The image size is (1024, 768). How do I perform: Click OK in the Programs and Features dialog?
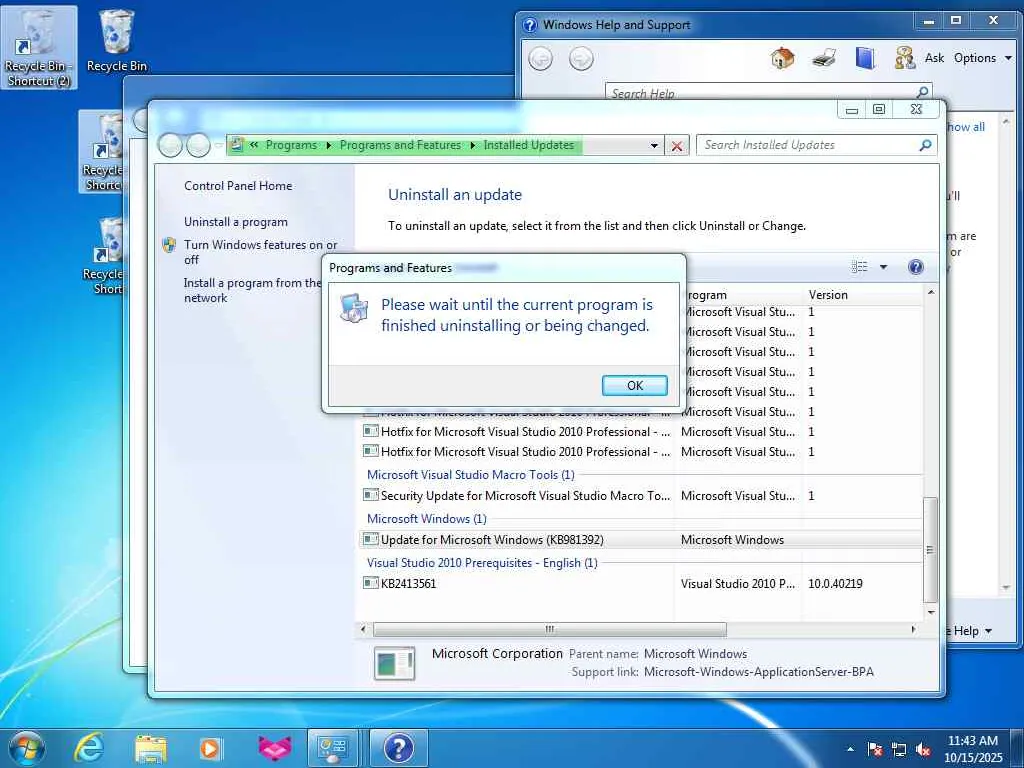pos(634,385)
